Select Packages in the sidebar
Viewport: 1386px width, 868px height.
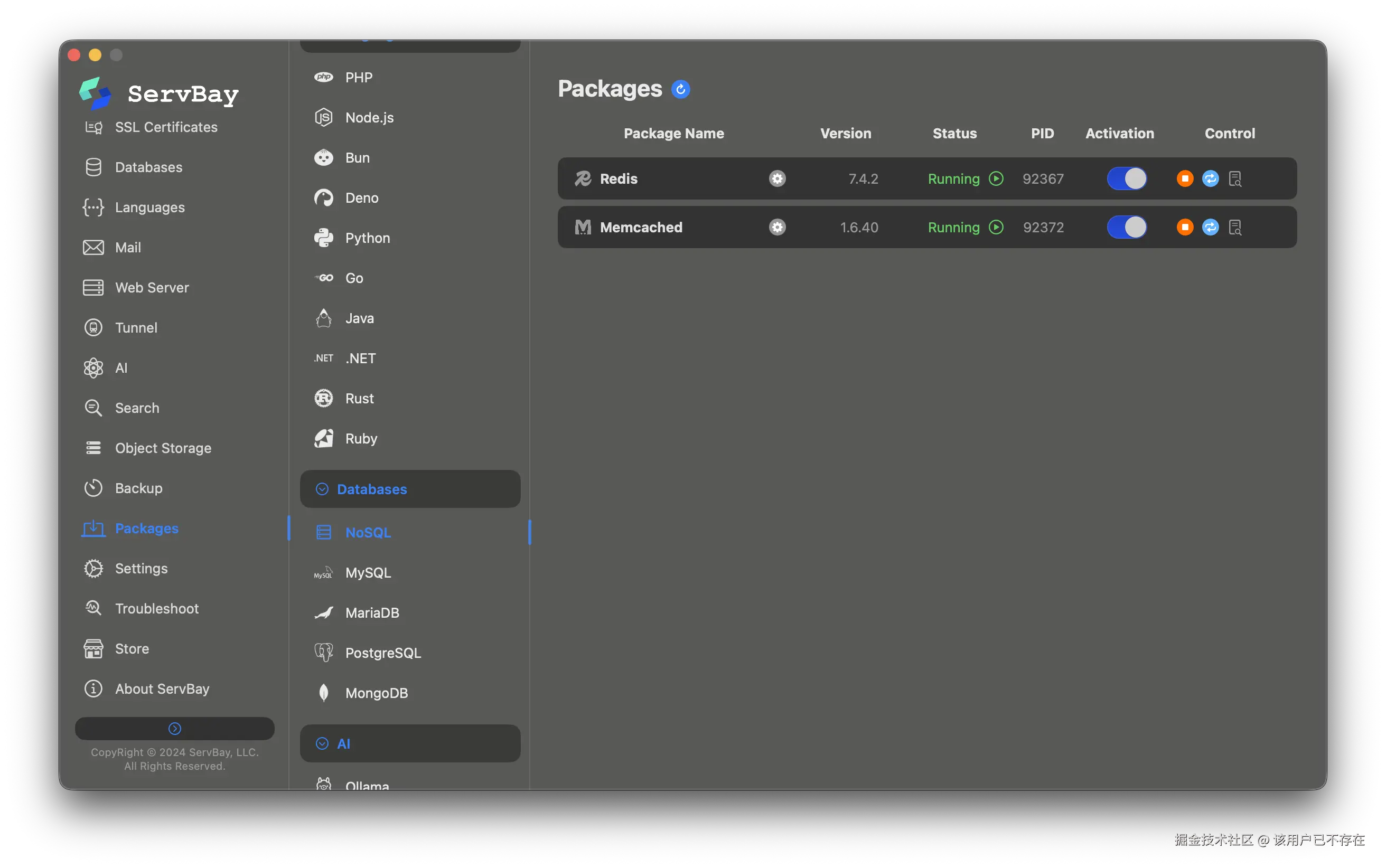click(131, 529)
